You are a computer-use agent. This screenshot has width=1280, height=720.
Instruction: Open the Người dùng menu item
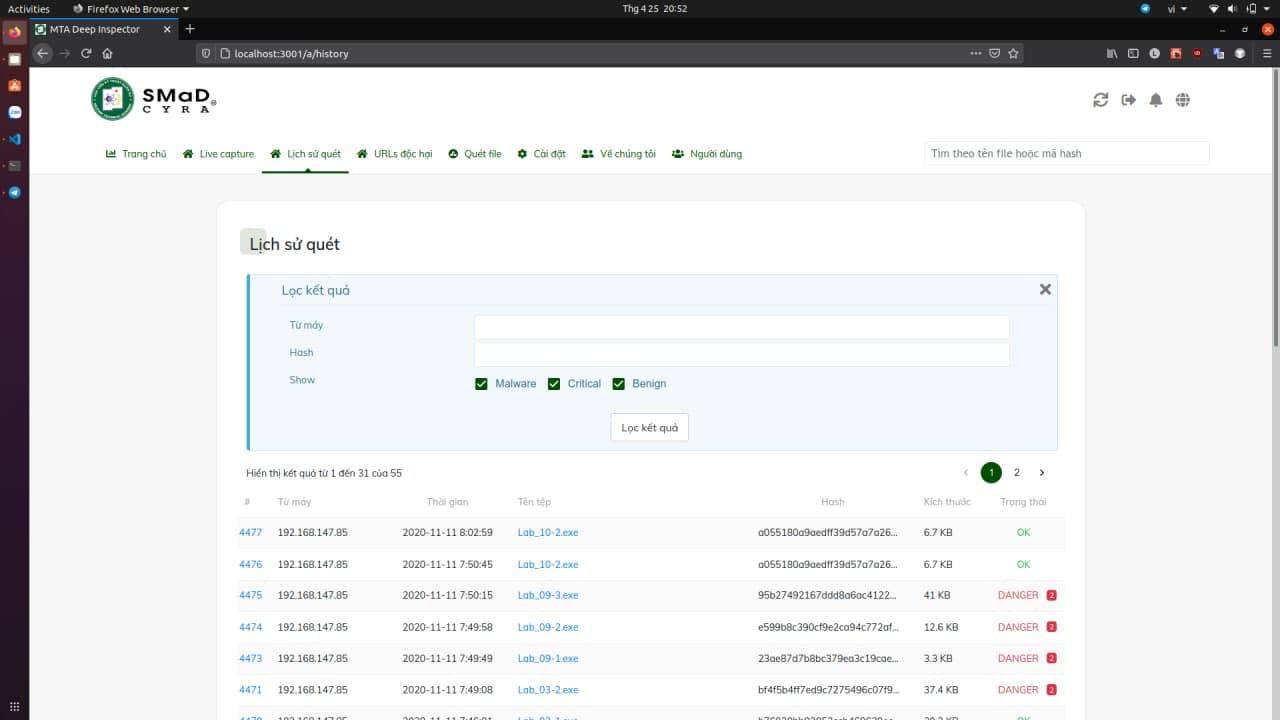coord(707,154)
